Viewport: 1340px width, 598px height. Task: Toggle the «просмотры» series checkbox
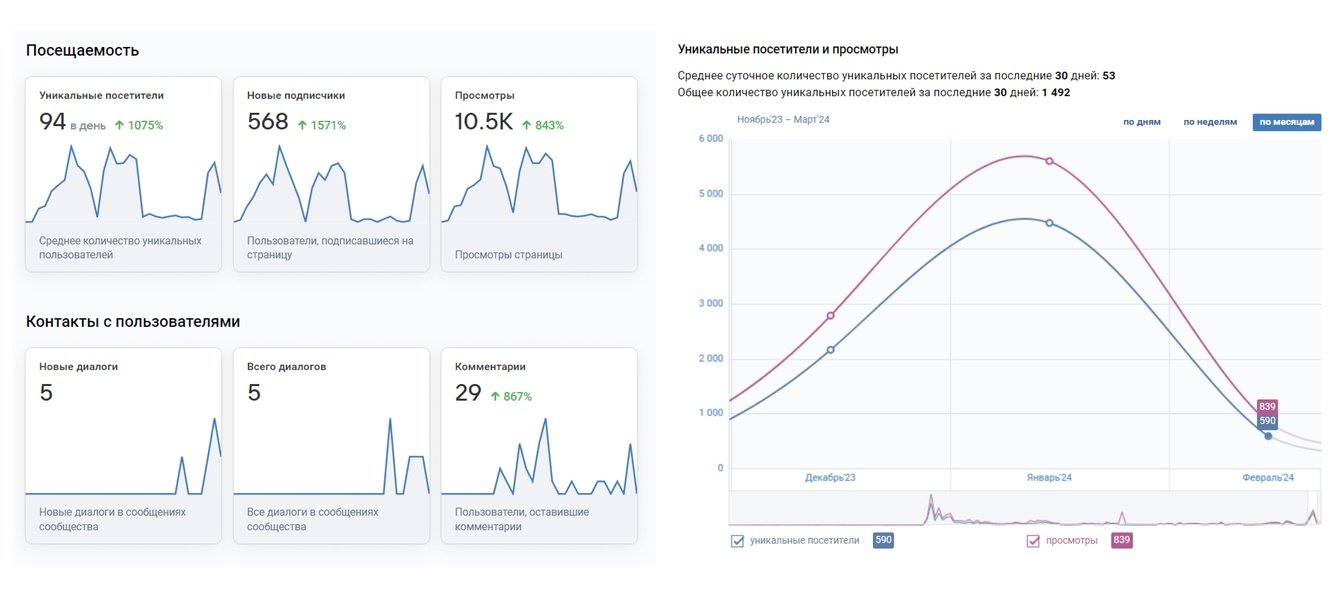[1033, 541]
